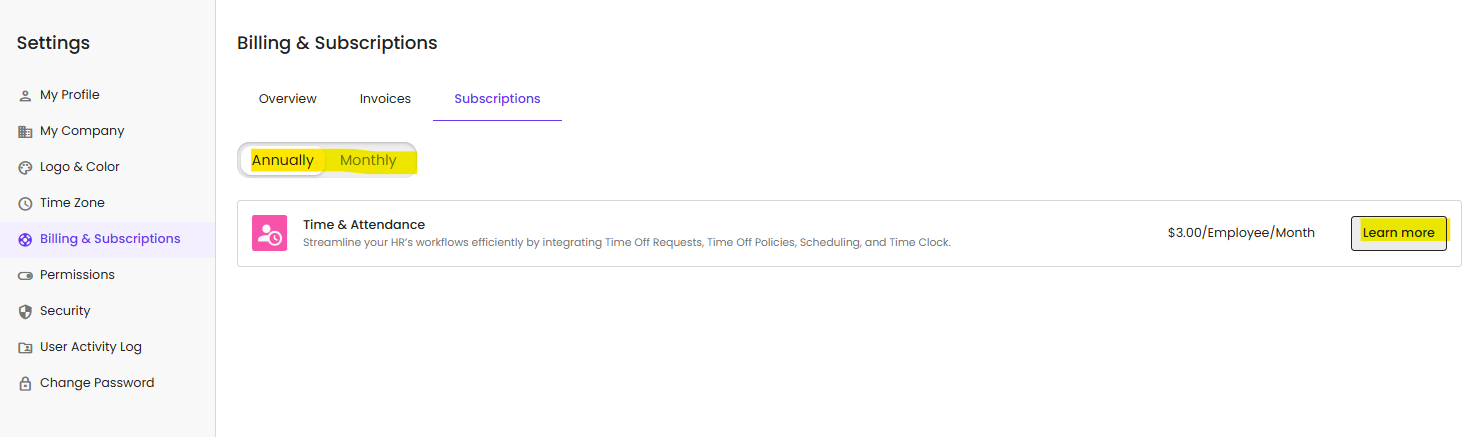
Task: Click the My Company building icon
Action: [x=26, y=132]
